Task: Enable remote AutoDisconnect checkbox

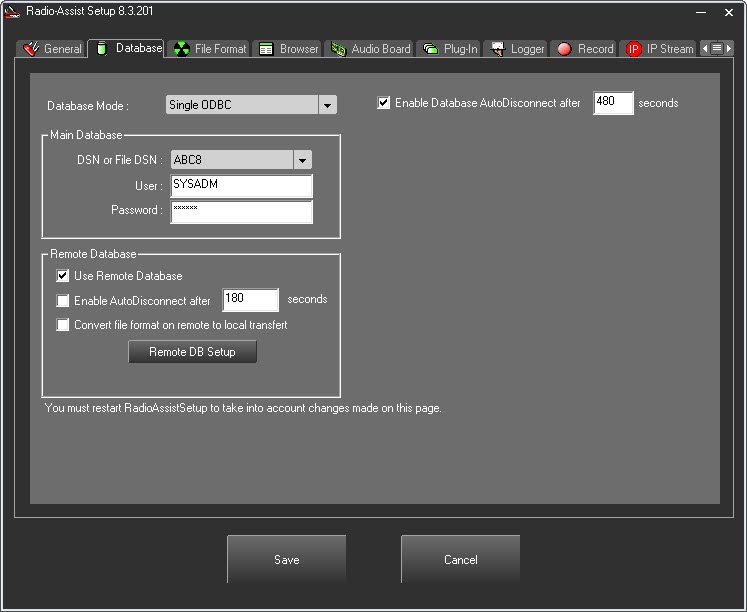Action: (x=63, y=301)
